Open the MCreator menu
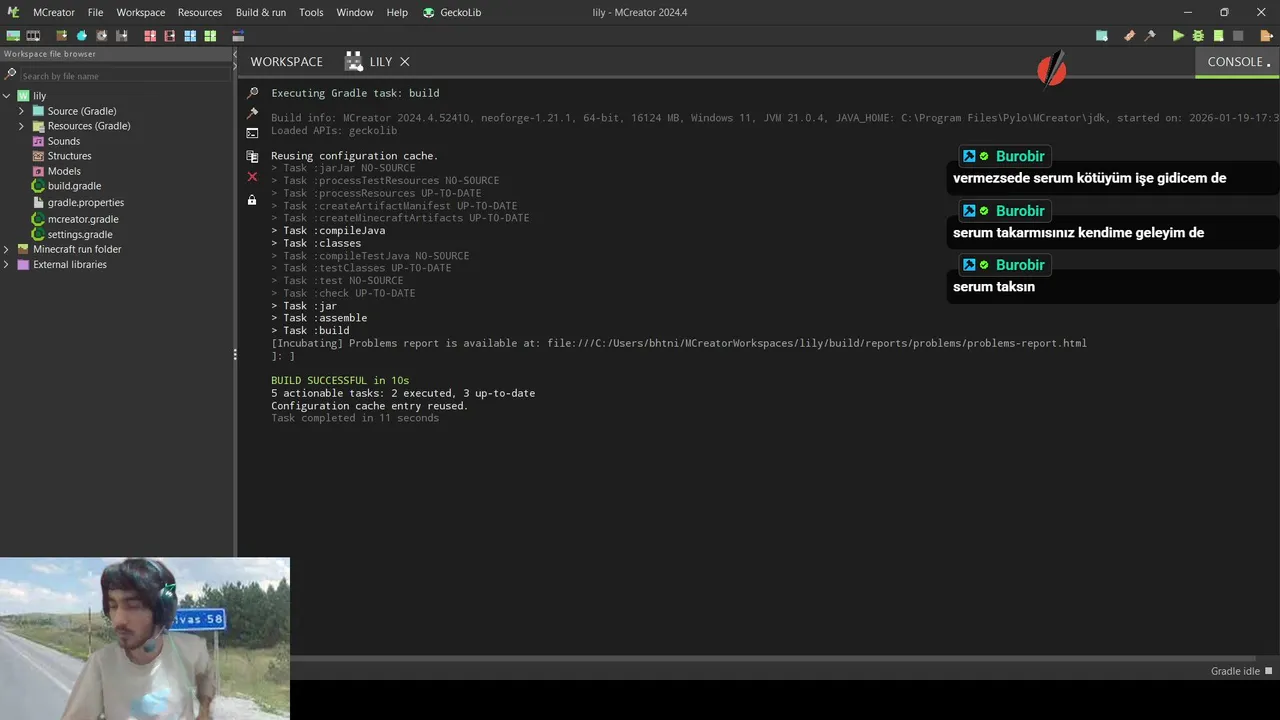 pyautogui.click(x=53, y=12)
